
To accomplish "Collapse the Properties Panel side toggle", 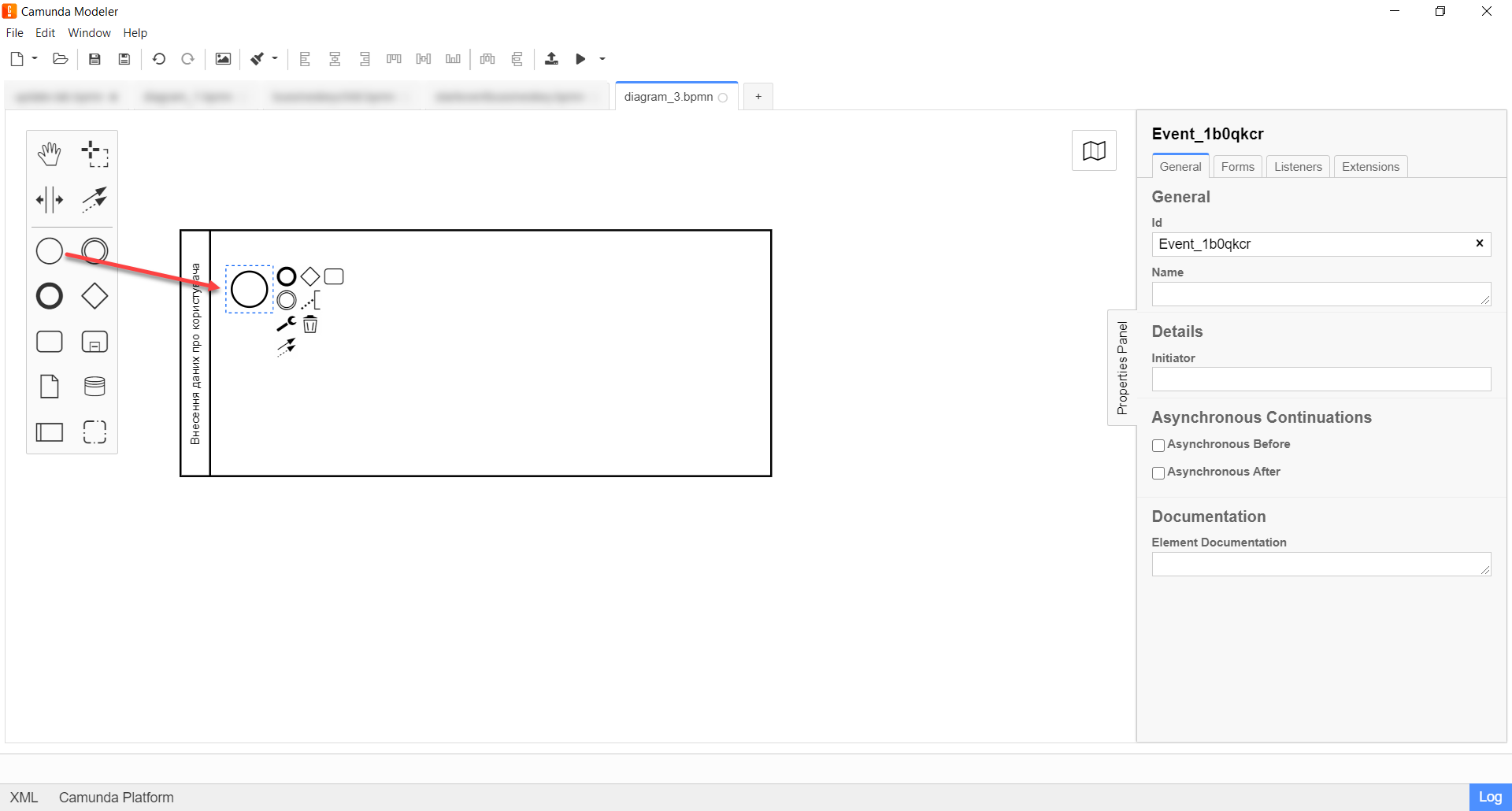I will pos(1122,368).
